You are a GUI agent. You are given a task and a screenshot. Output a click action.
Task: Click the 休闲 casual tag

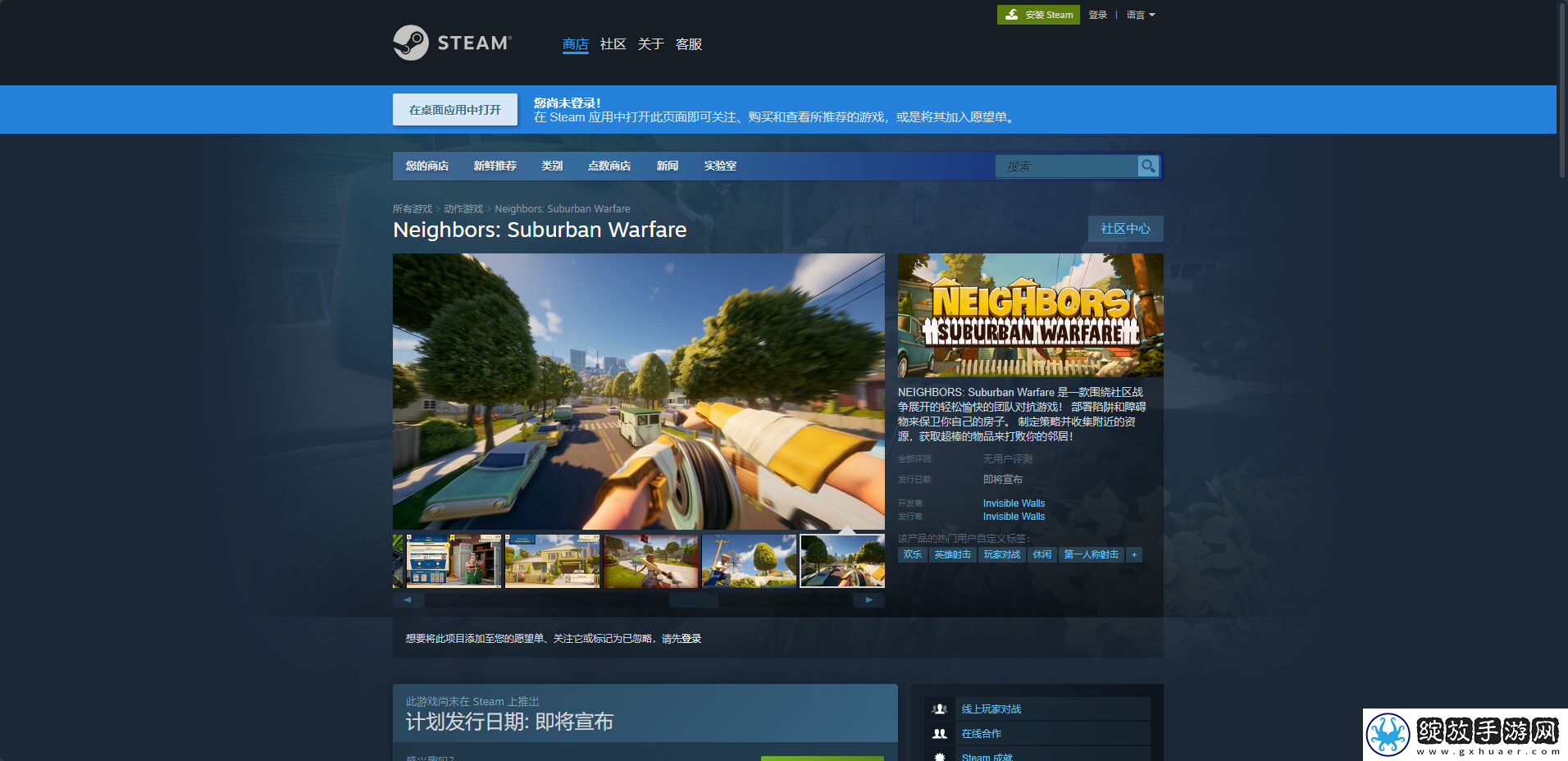tap(1042, 555)
